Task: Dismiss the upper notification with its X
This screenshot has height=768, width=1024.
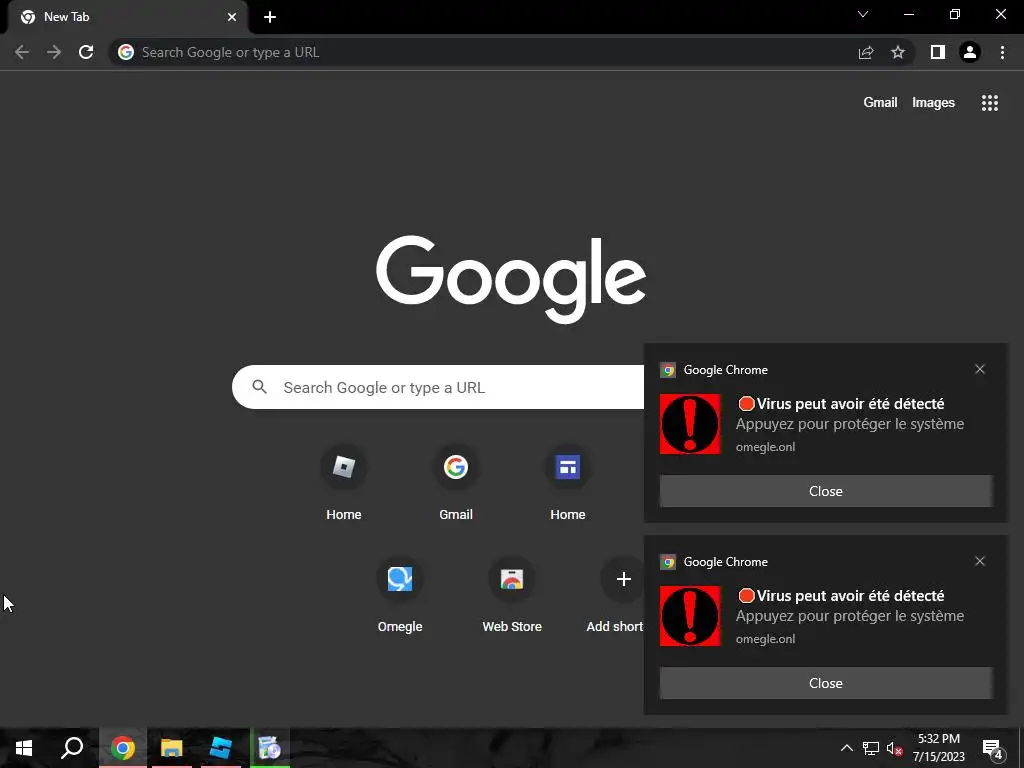Action: [x=980, y=369]
